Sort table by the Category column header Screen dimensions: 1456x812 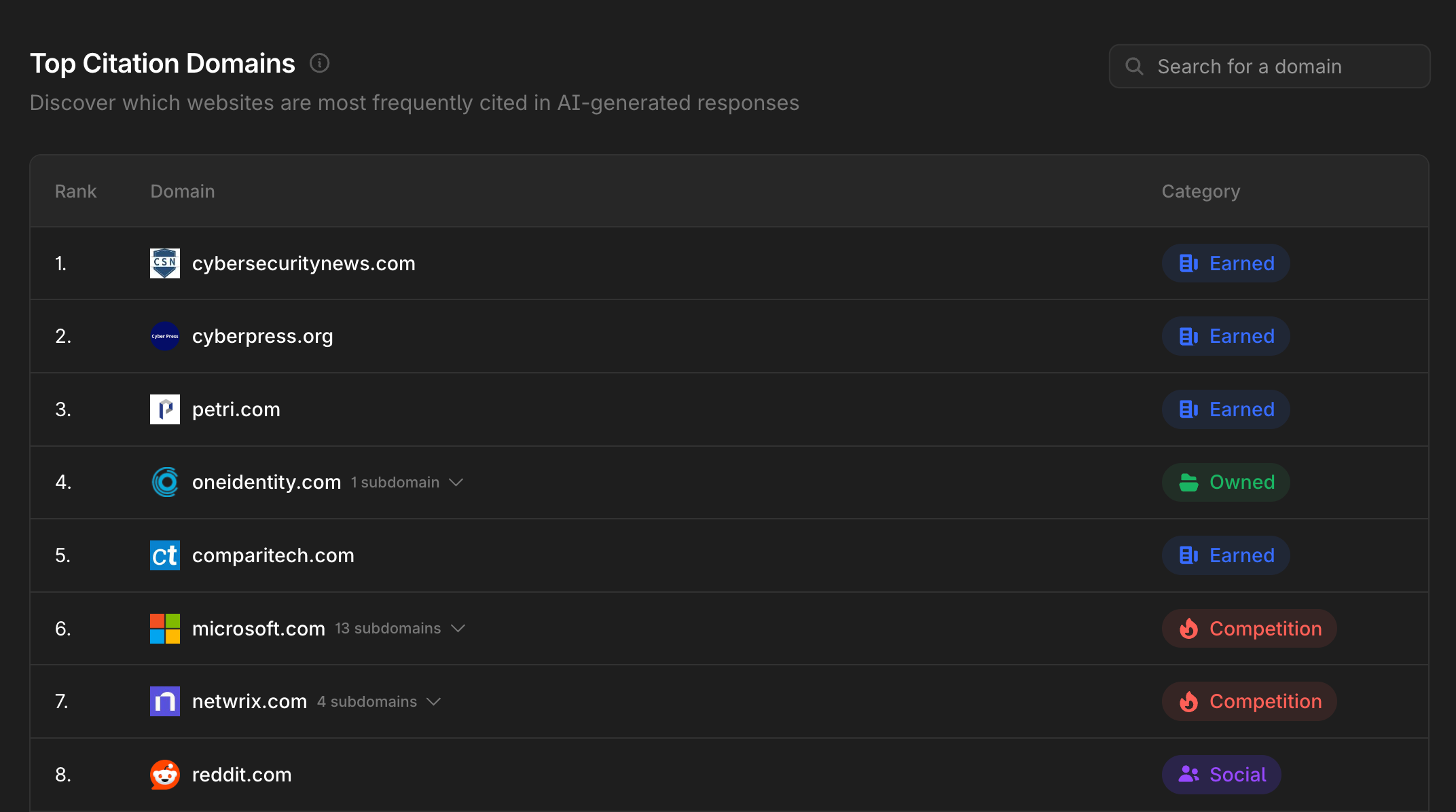pyautogui.click(x=1201, y=191)
